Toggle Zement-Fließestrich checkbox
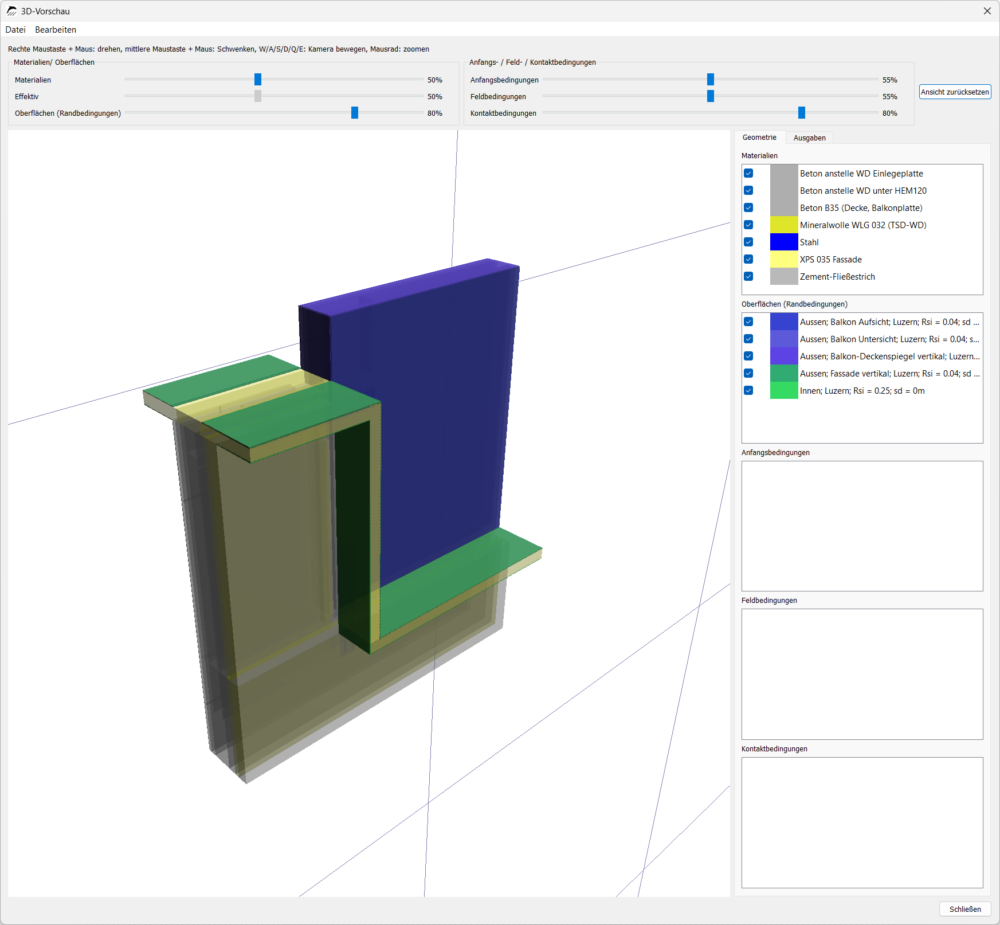The image size is (1000, 925). coord(749,276)
